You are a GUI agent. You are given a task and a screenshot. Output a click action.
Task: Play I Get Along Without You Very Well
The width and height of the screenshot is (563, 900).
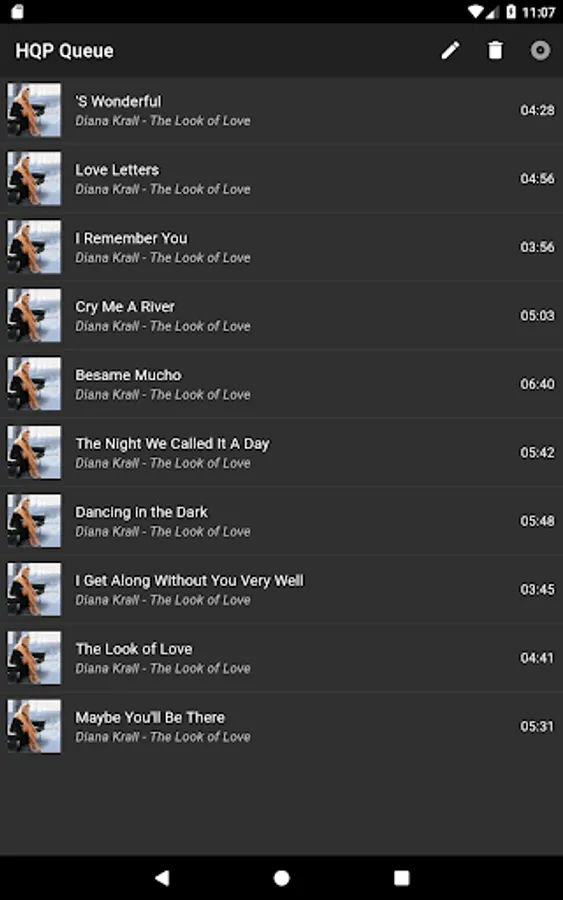click(x=281, y=589)
